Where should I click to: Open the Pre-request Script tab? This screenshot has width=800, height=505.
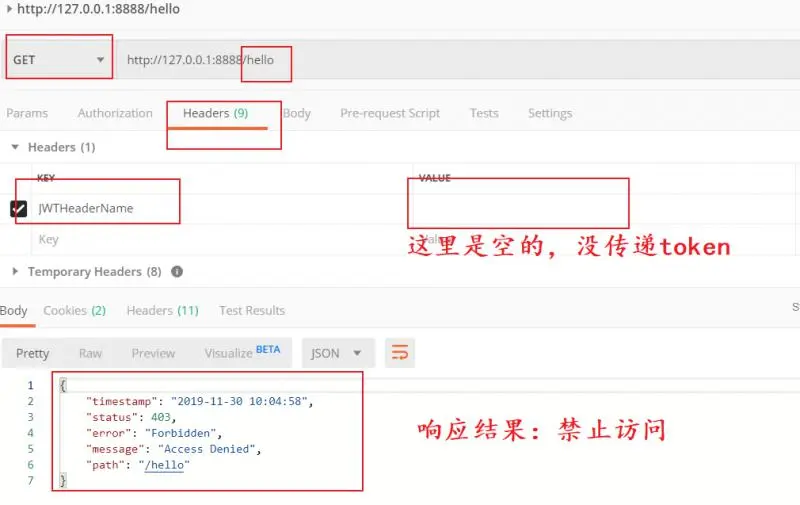tap(390, 113)
